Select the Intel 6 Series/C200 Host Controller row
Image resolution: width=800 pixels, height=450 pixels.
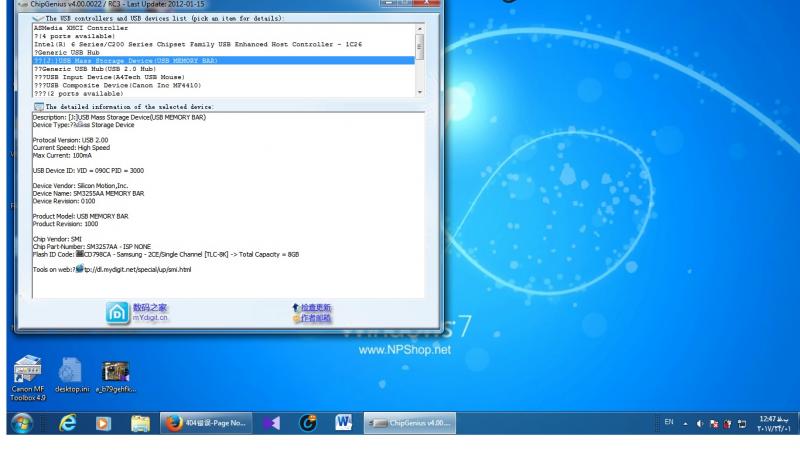click(x=223, y=44)
